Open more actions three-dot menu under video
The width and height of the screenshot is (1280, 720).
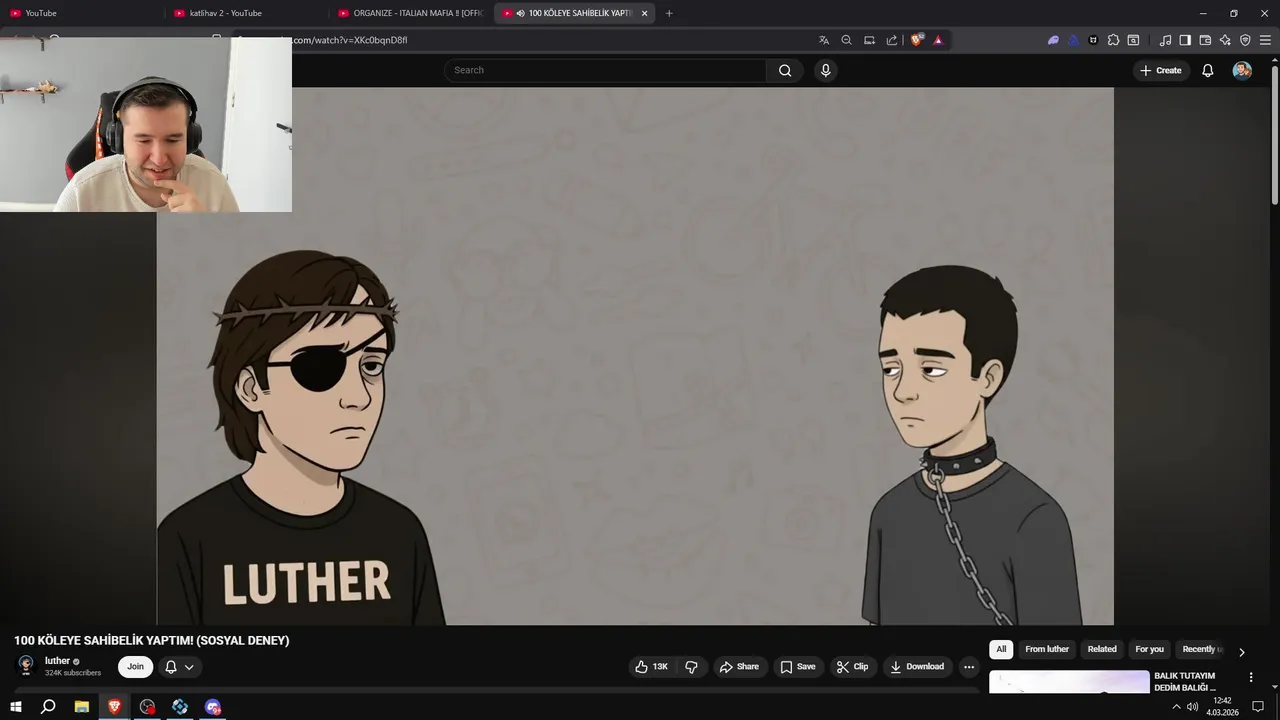pyautogui.click(x=968, y=667)
